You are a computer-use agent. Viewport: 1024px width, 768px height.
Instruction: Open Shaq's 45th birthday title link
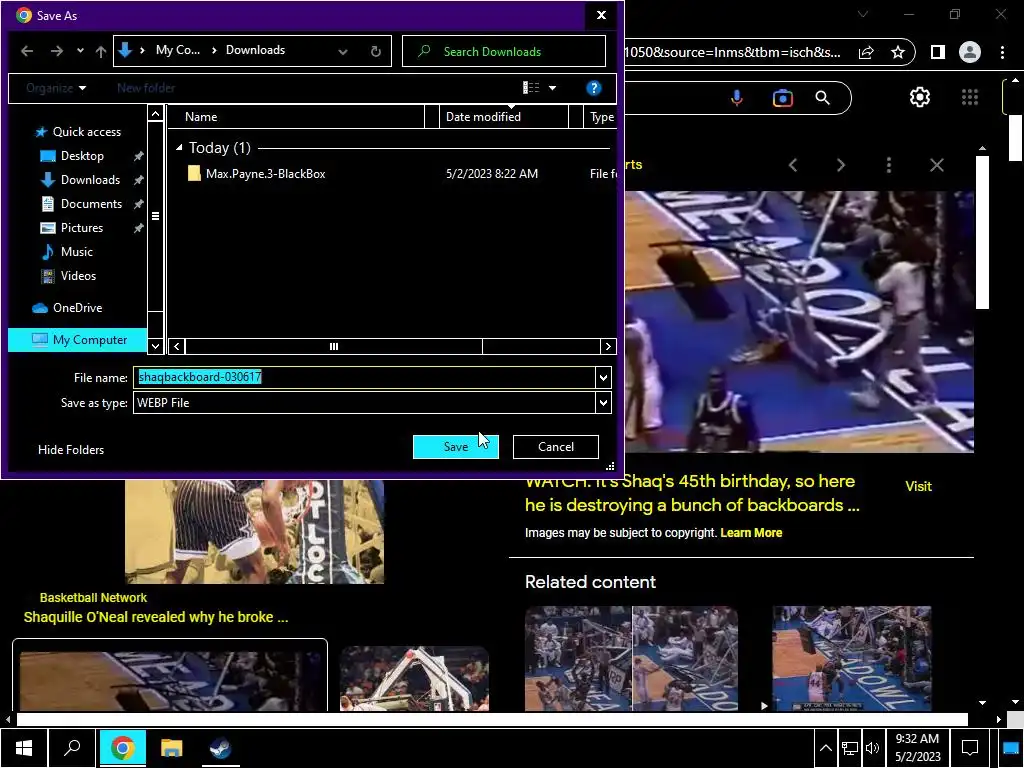coord(692,493)
